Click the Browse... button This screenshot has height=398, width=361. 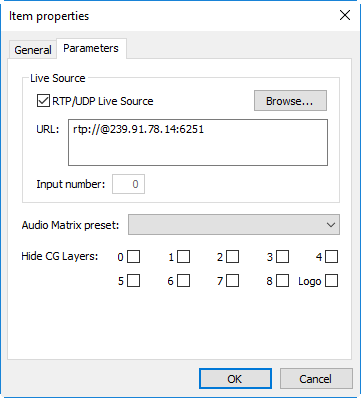tap(290, 101)
